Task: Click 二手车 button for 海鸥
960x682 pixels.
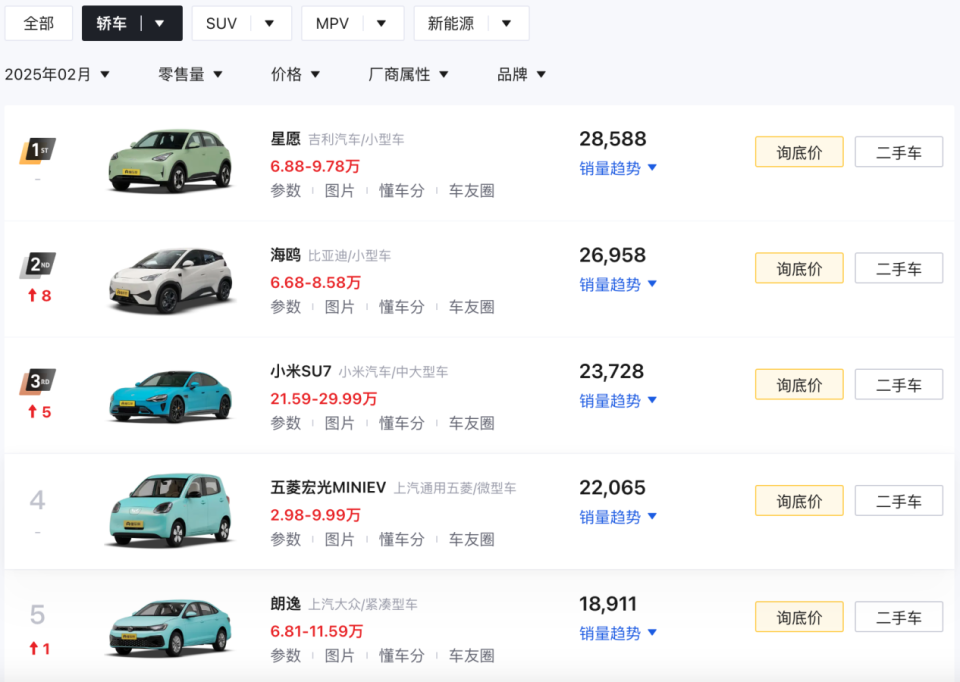Action: 898,267
